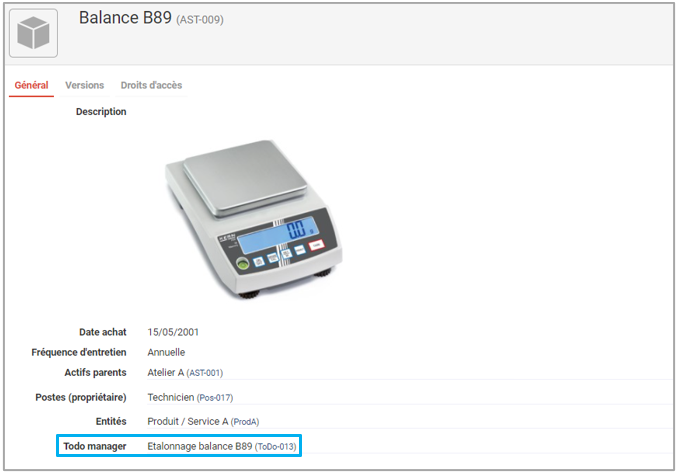Open the Droits d'accès tab

(x=151, y=86)
